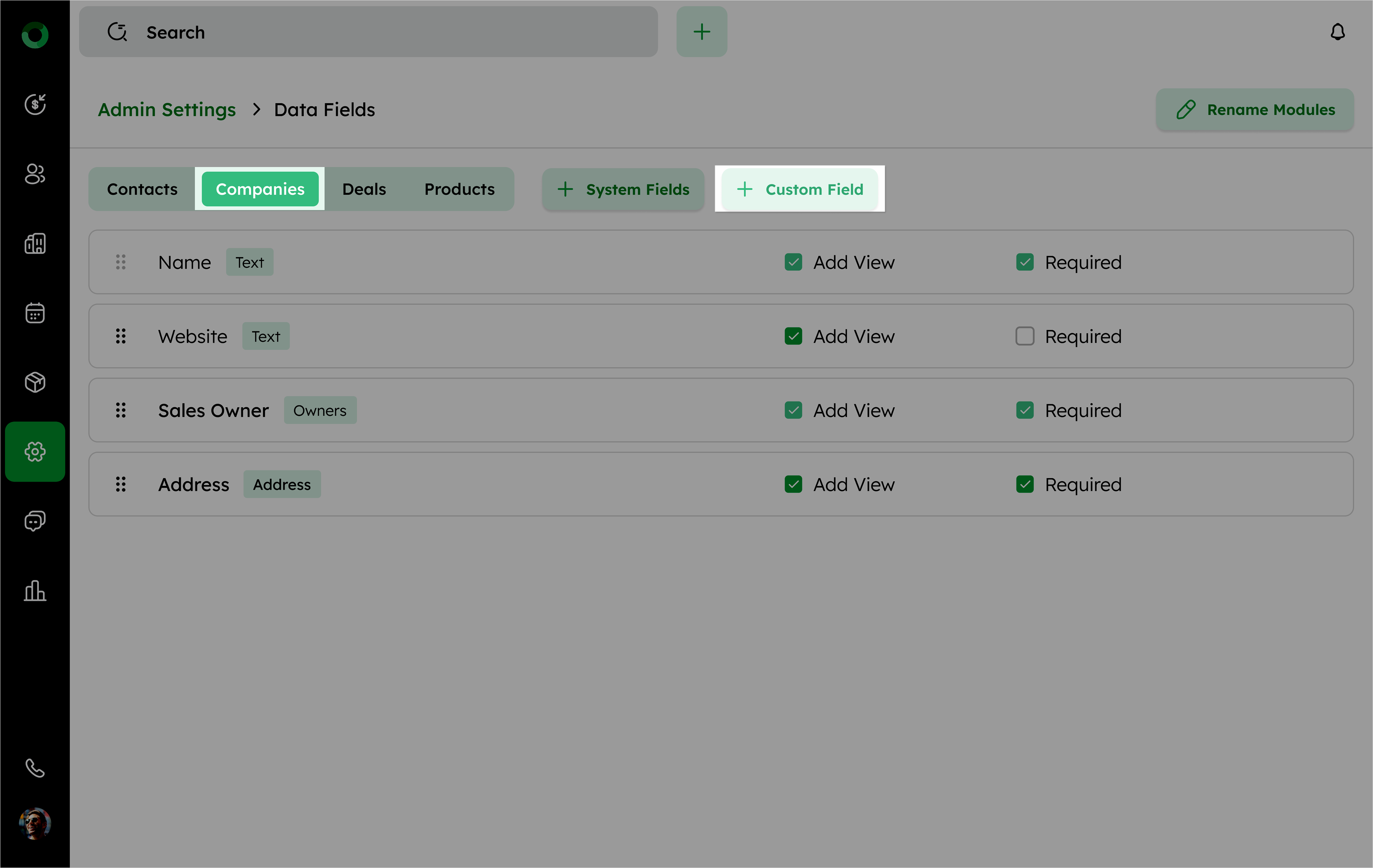Open the reports bar chart icon
The image size is (1373, 868).
point(35,591)
